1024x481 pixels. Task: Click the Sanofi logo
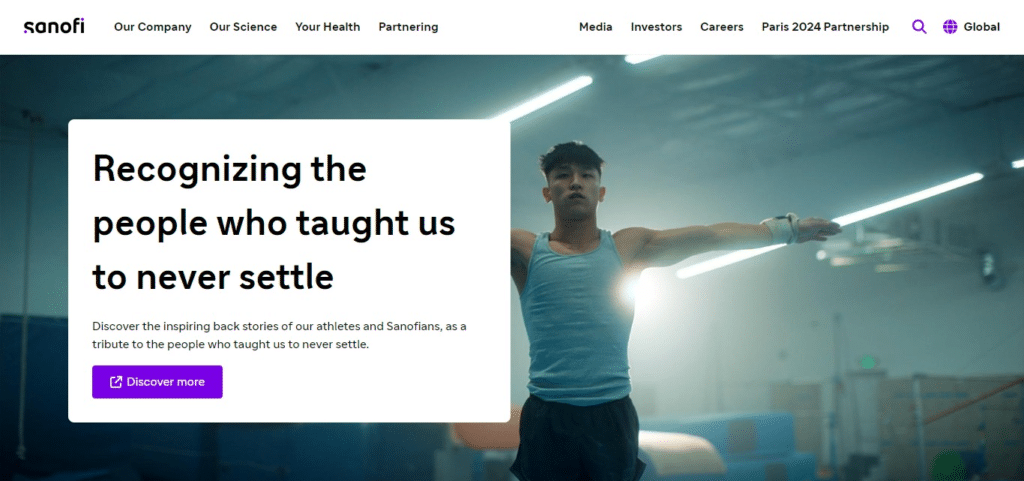[x=54, y=27]
